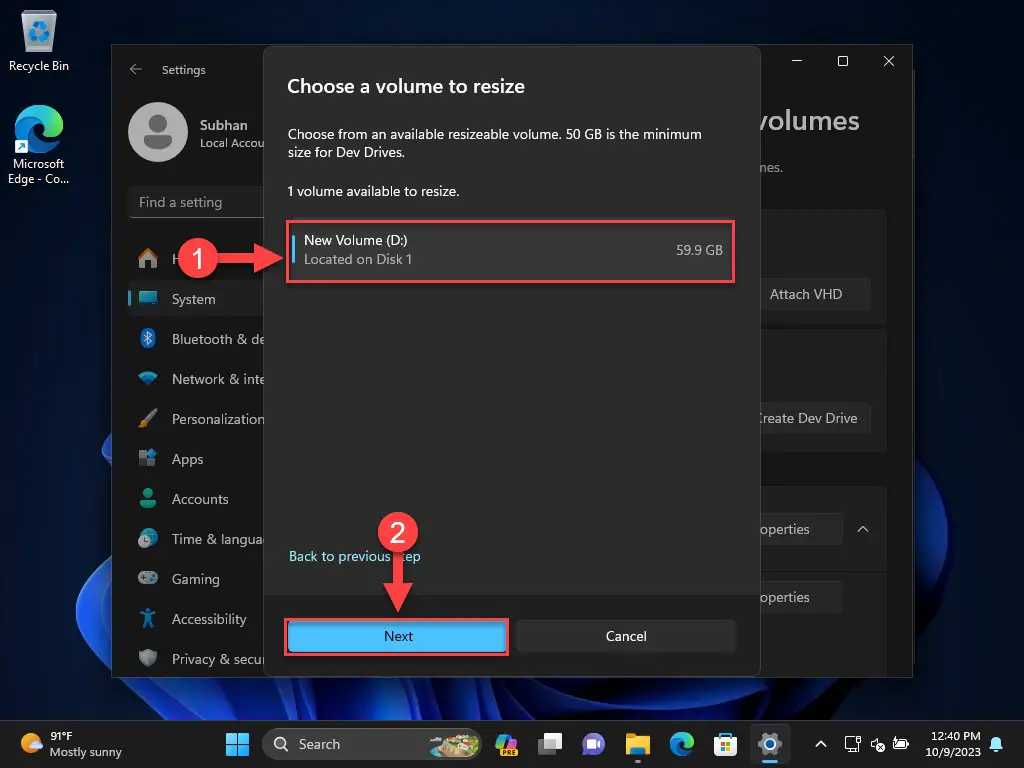Click the Personalization paintbrush icon
The width and height of the screenshot is (1024, 768).
coord(148,418)
